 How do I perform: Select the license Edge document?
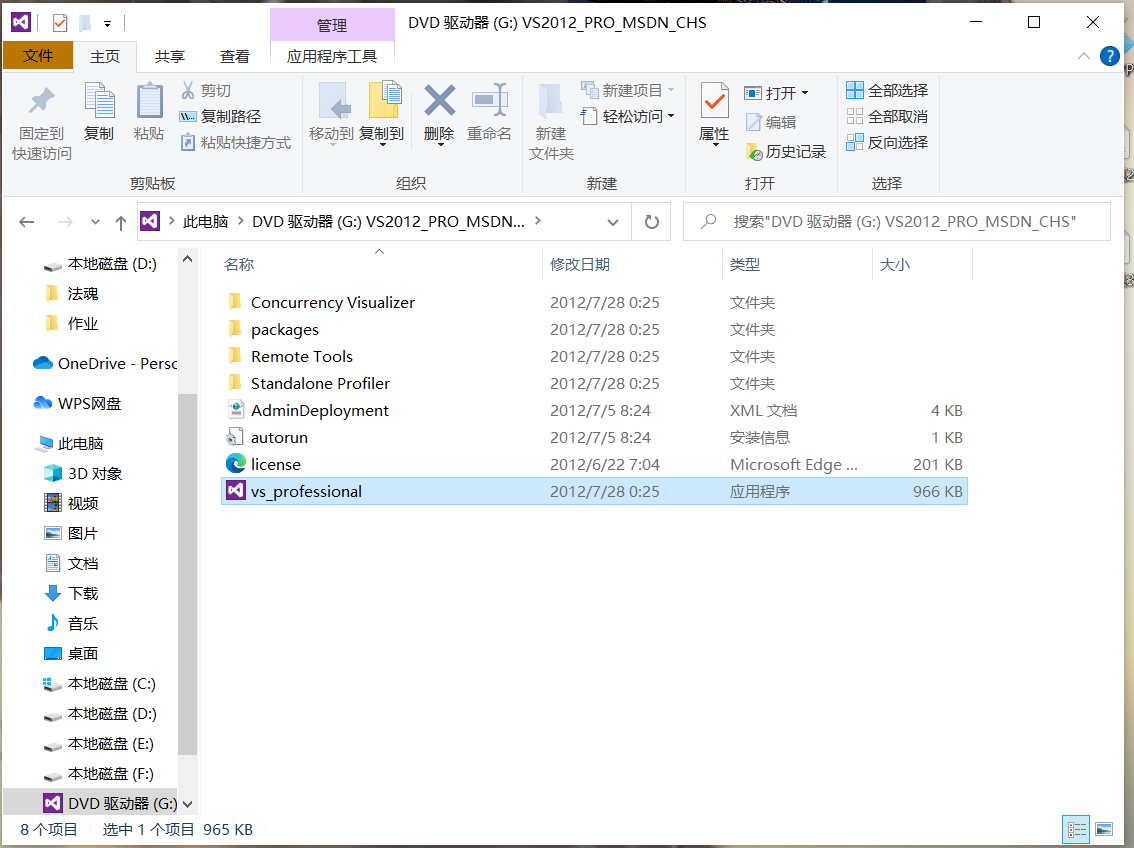(x=594, y=464)
